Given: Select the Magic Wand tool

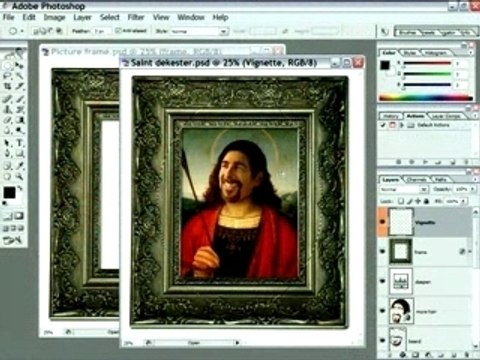Looking at the screenshot, I should (19, 76).
